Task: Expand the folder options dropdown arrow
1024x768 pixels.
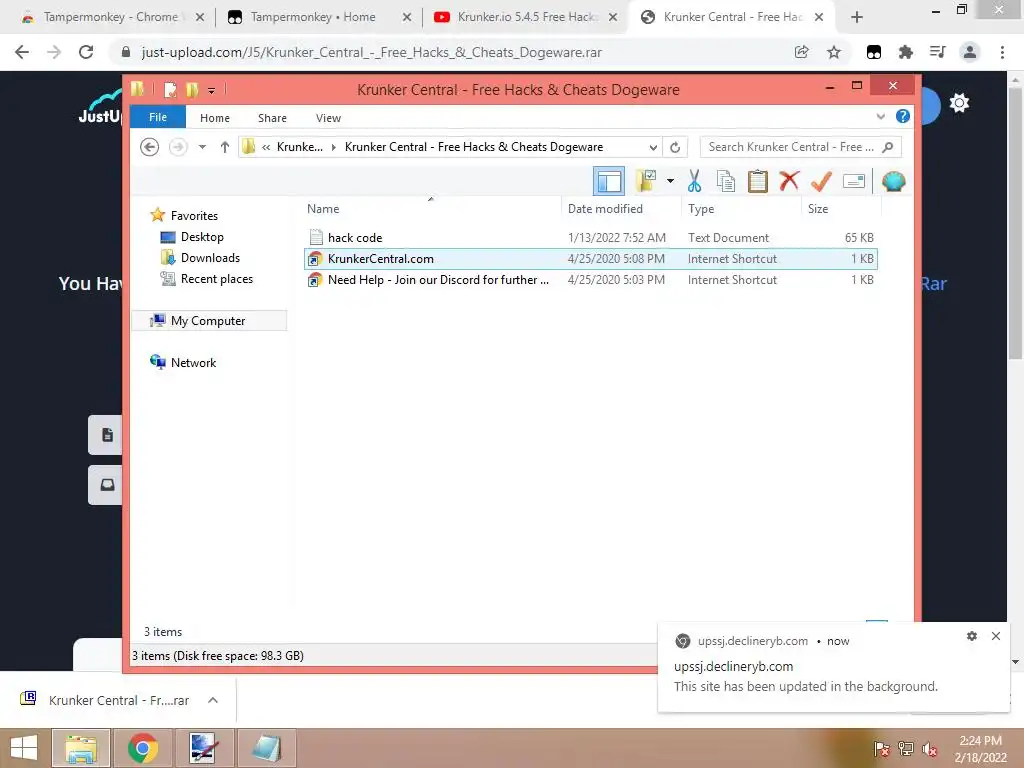Action: [670, 181]
